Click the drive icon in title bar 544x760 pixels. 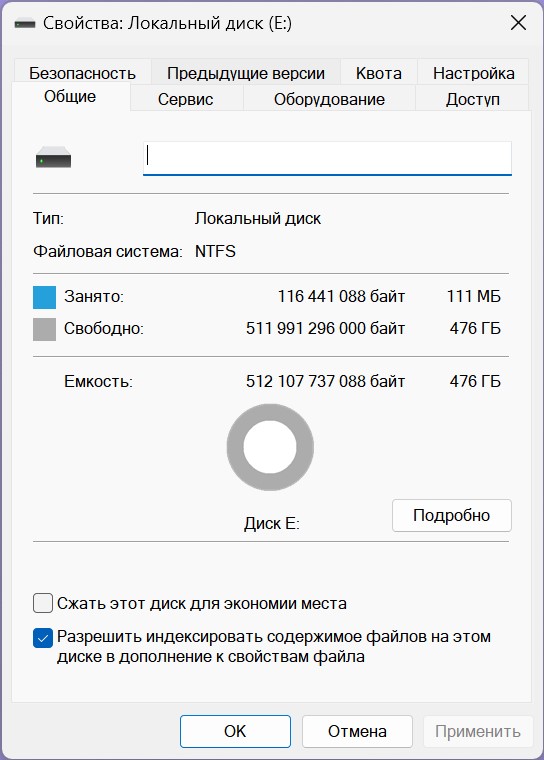click(x=25, y=23)
